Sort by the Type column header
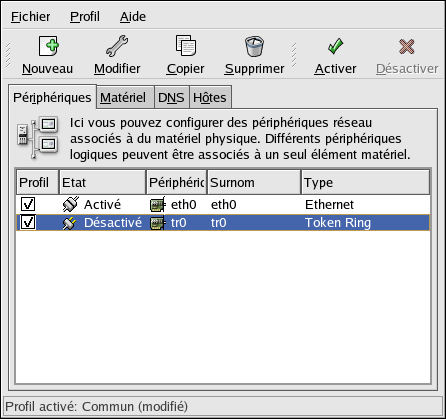446x419 pixels. tap(365, 182)
